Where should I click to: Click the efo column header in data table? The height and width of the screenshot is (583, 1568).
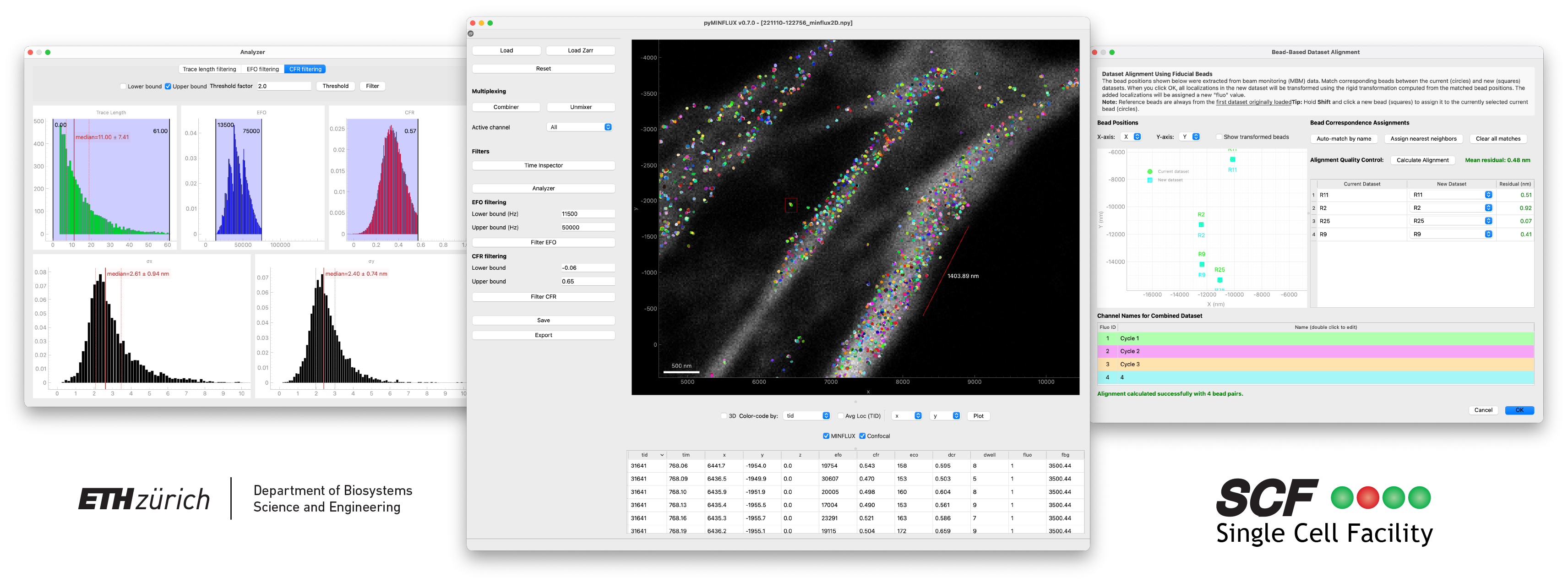pyautogui.click(x=838, y=455)
